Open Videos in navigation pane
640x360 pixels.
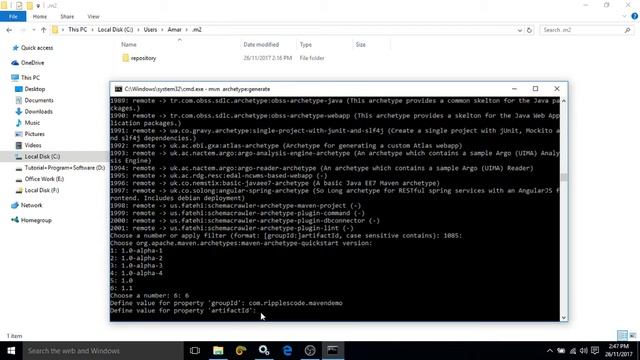[33, 145]
